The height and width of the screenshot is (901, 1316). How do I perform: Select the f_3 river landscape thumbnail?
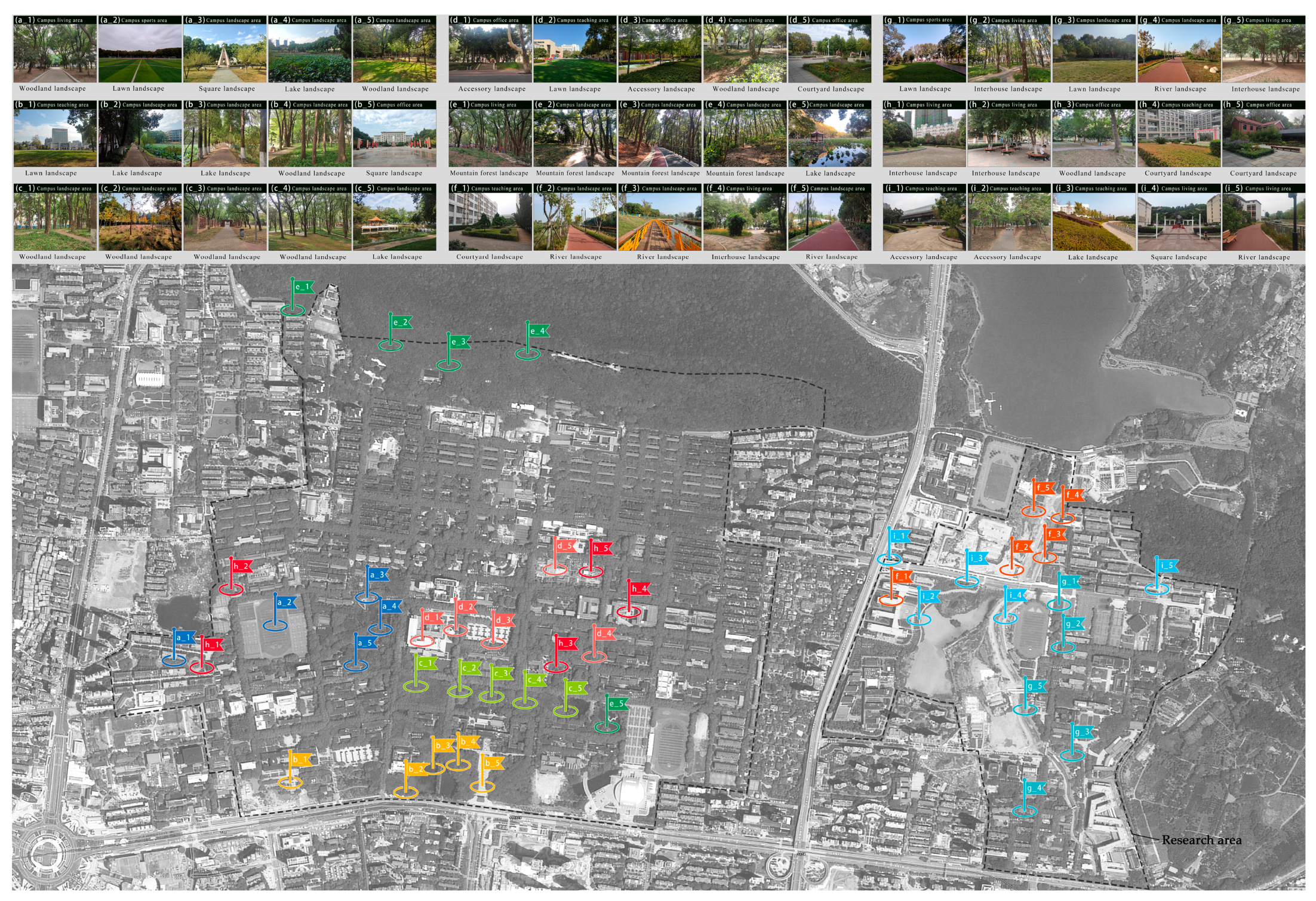(660, 222)
